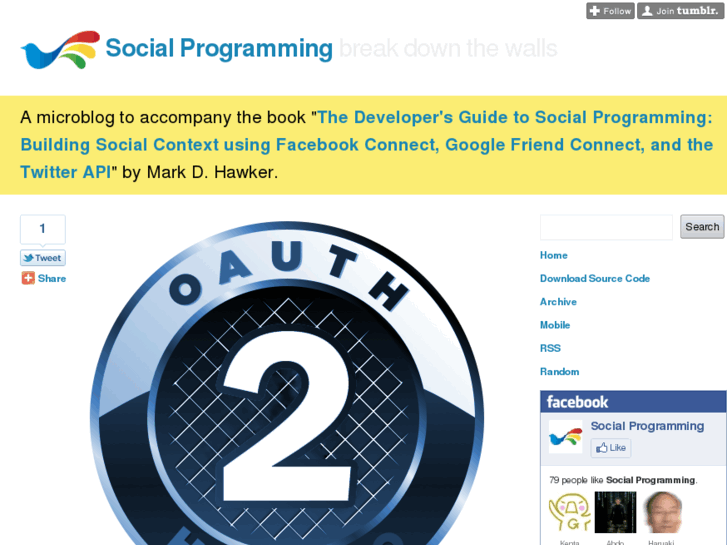Click the Join tumblr button

[680, 11]
